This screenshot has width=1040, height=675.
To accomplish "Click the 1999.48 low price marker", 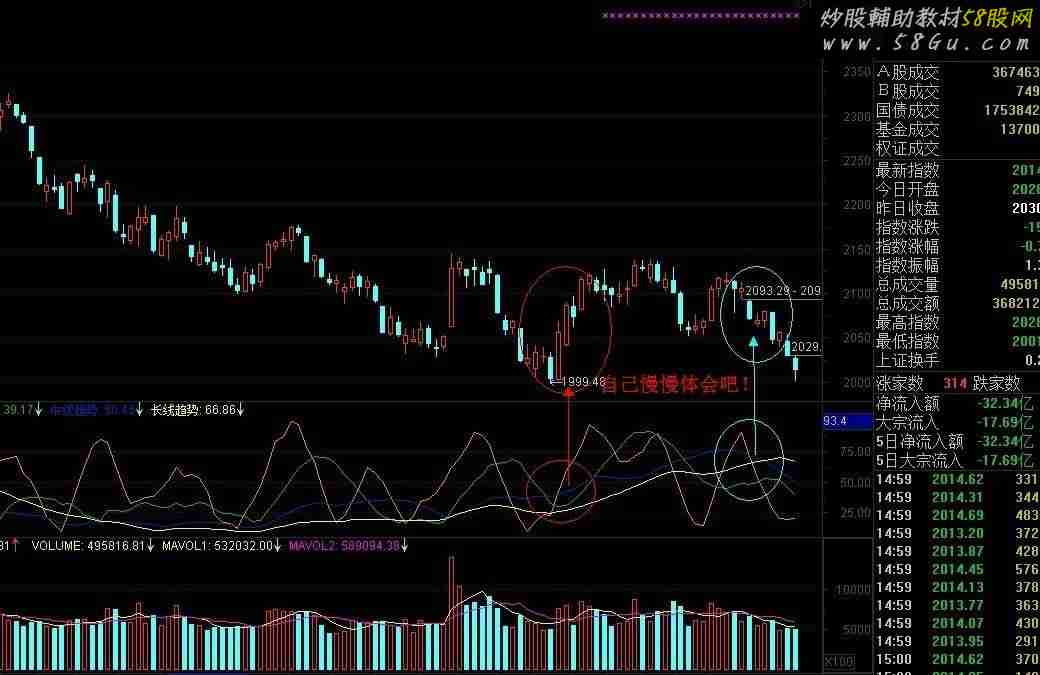I will 578,382.
